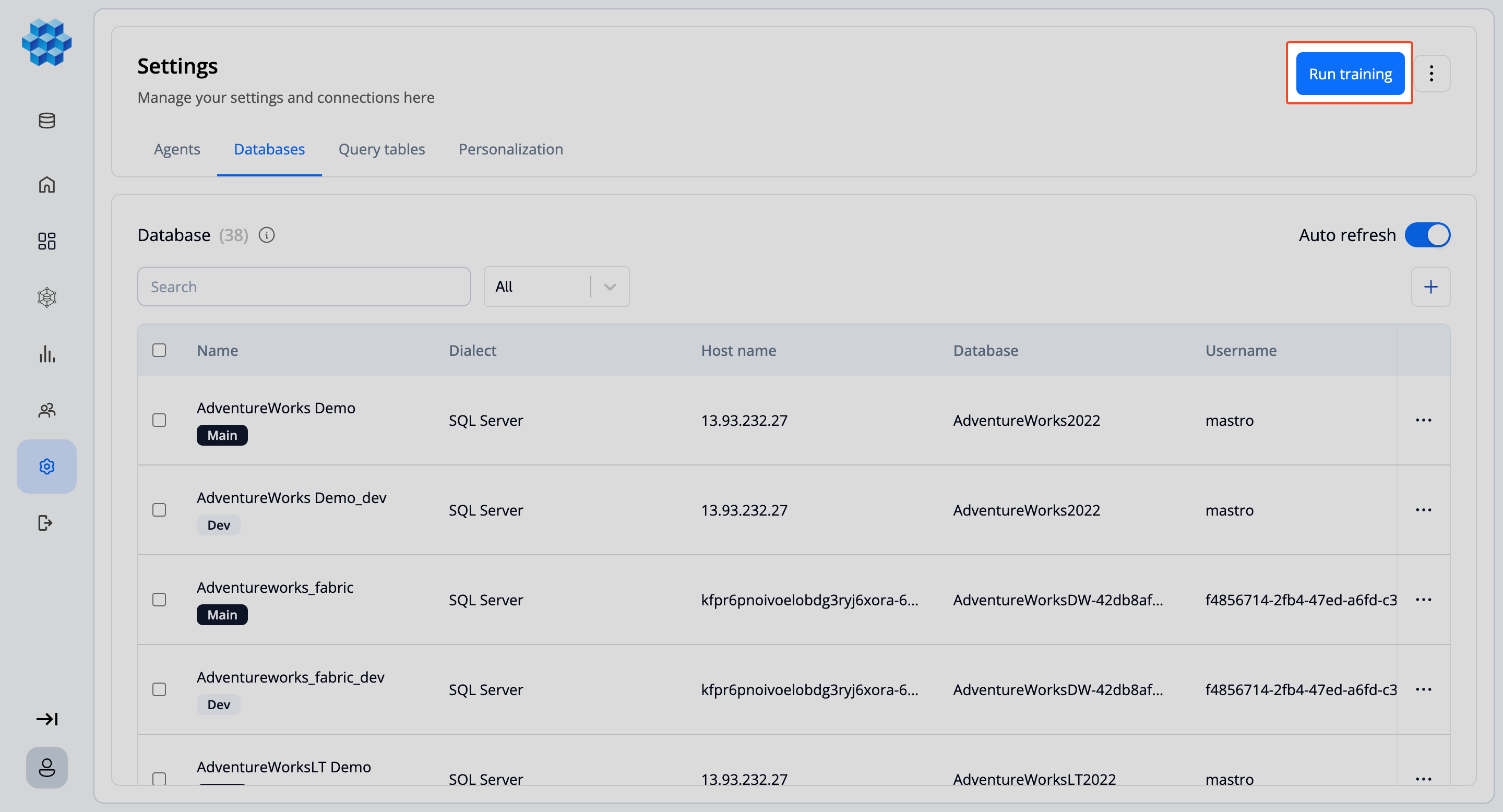Expand sidebar with arrow-to-bar icon
Image resolution: width=1503 pixels, height=812 pixels.
[x=46, y=719]
